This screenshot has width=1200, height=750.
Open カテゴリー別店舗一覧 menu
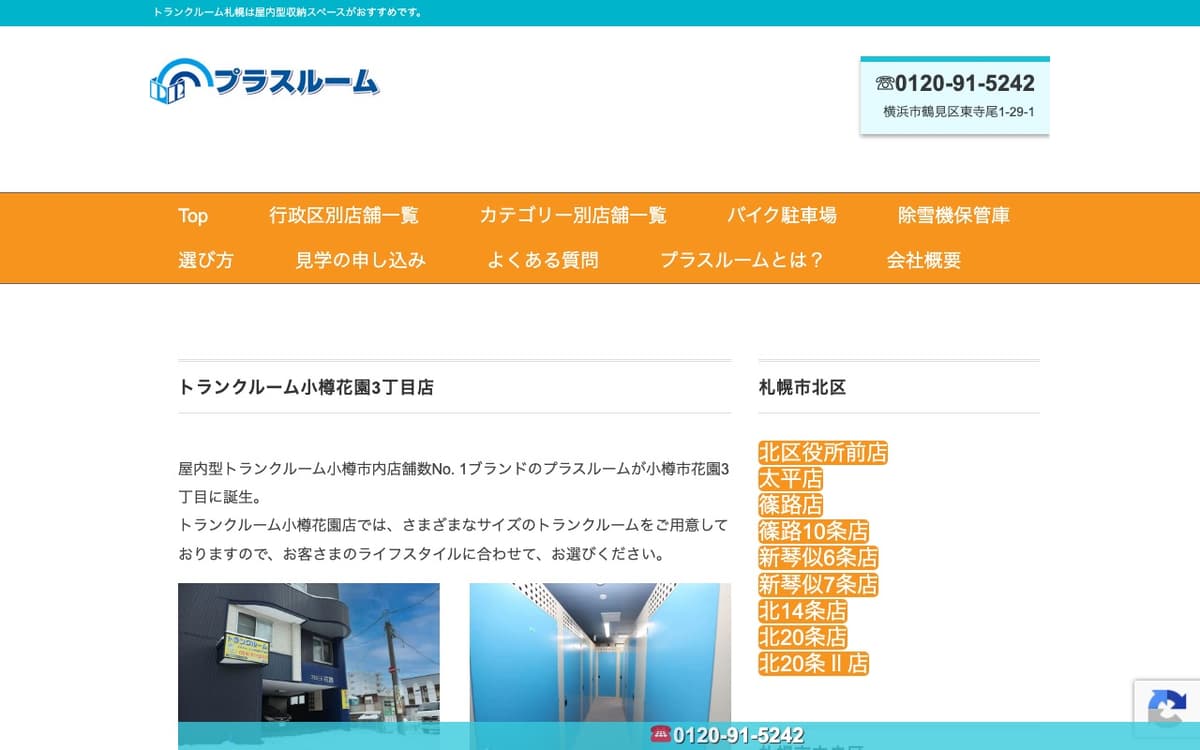pyautogui.click(x=573, y=215)
